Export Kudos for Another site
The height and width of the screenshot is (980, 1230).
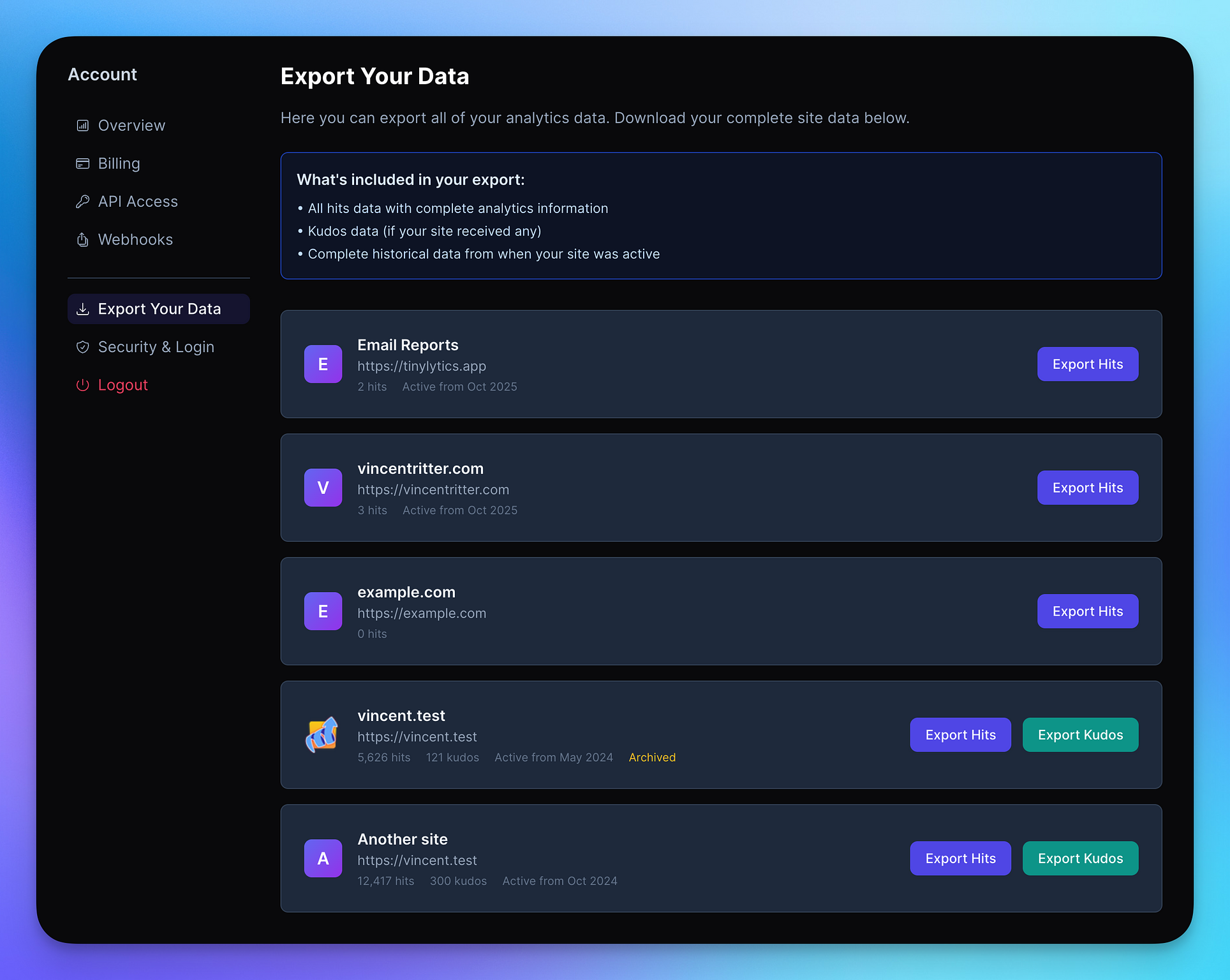[1079, 859]
